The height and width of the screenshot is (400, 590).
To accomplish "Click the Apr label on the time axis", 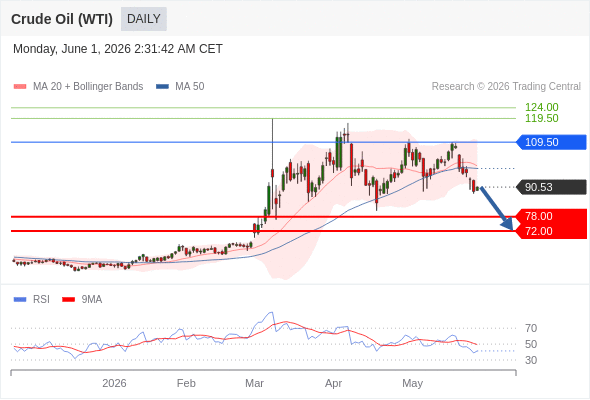I will (333, 383).
